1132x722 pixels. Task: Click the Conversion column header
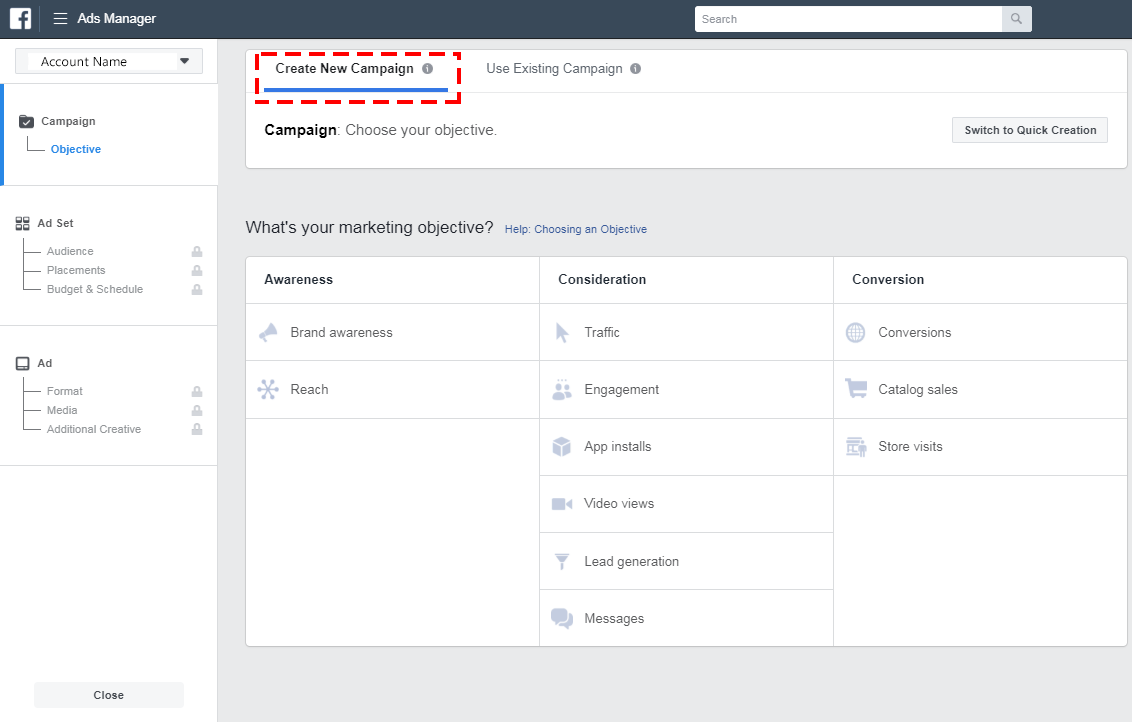click(888, 279)
